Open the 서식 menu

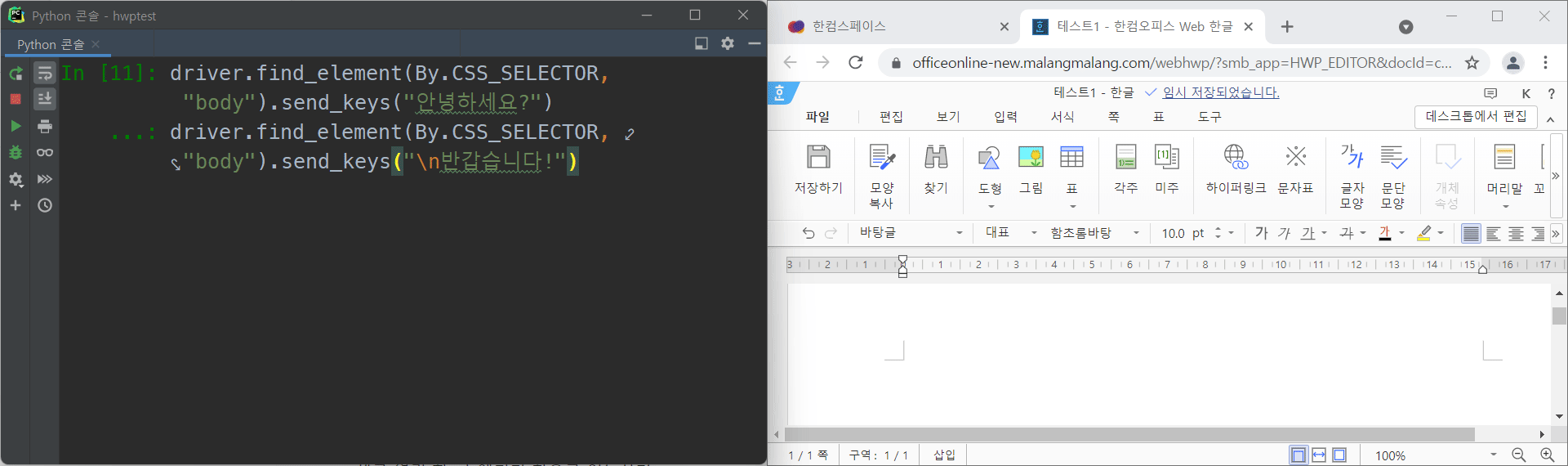tap(1062, 117)
